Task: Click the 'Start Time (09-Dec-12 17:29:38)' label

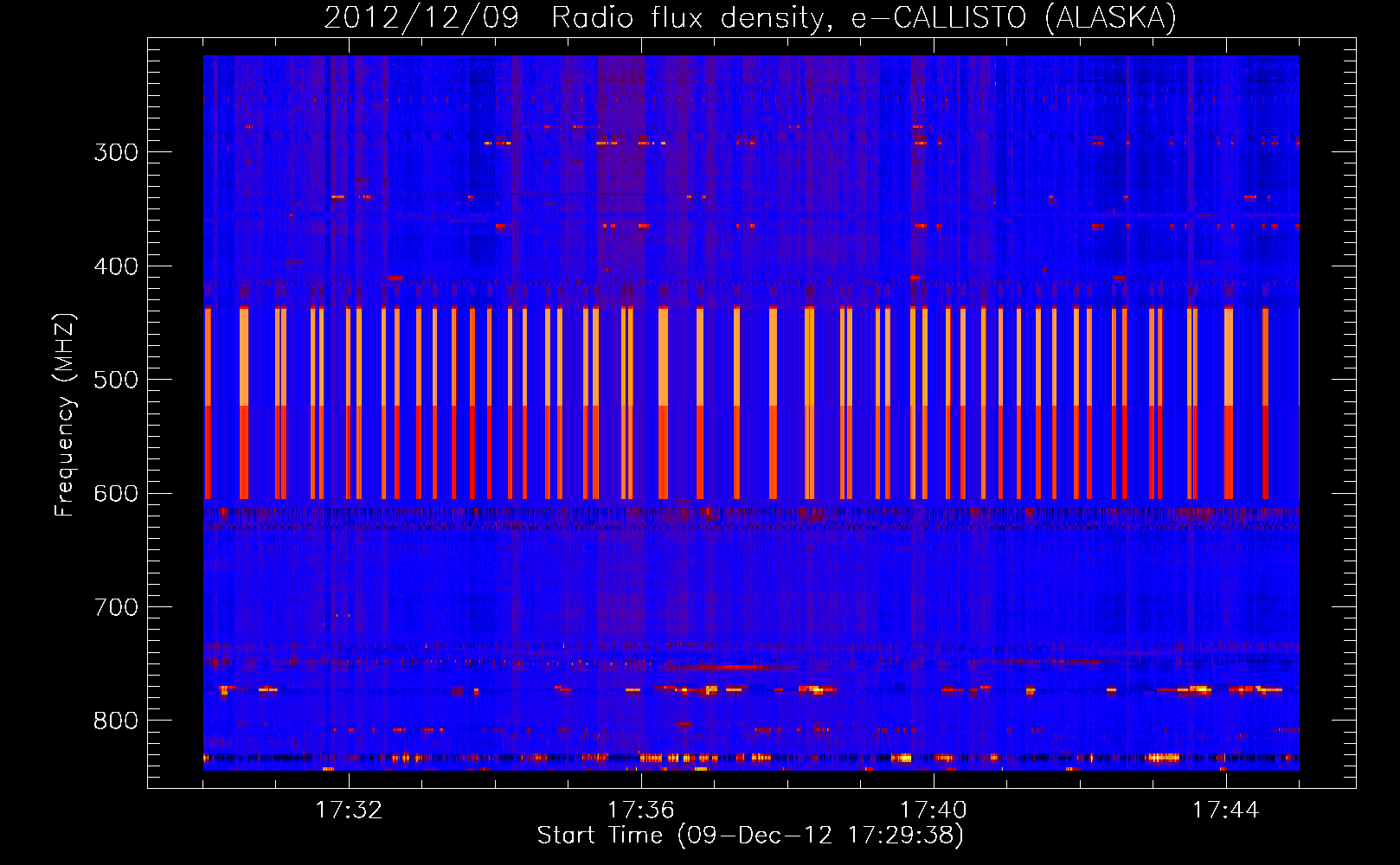Action: [x=750, y=836]
